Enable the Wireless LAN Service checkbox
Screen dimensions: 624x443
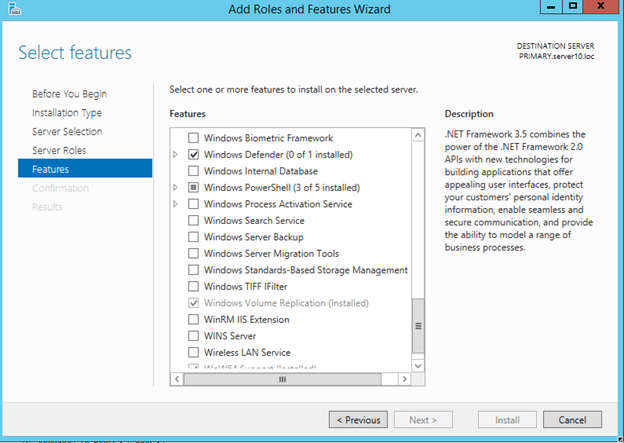[x=194, y=352]
